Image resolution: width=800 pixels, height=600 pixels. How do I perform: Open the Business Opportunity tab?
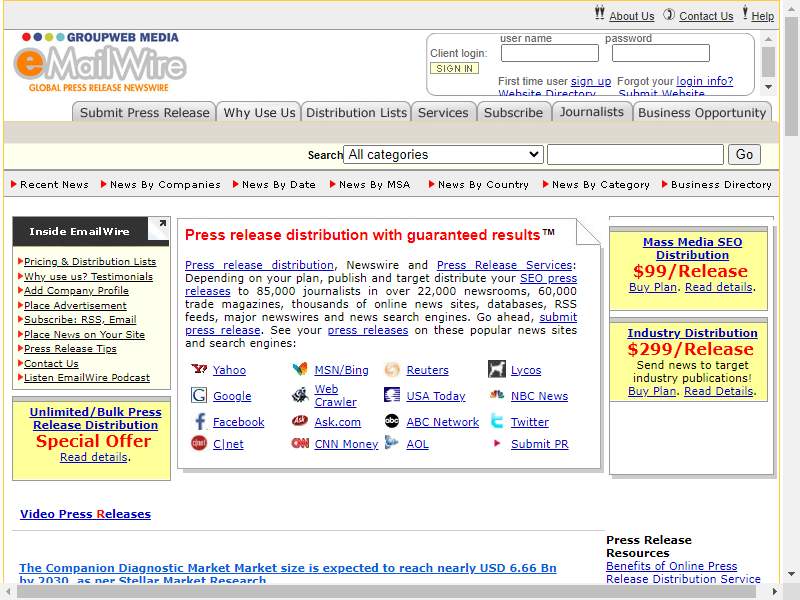[x=702, y=113]
